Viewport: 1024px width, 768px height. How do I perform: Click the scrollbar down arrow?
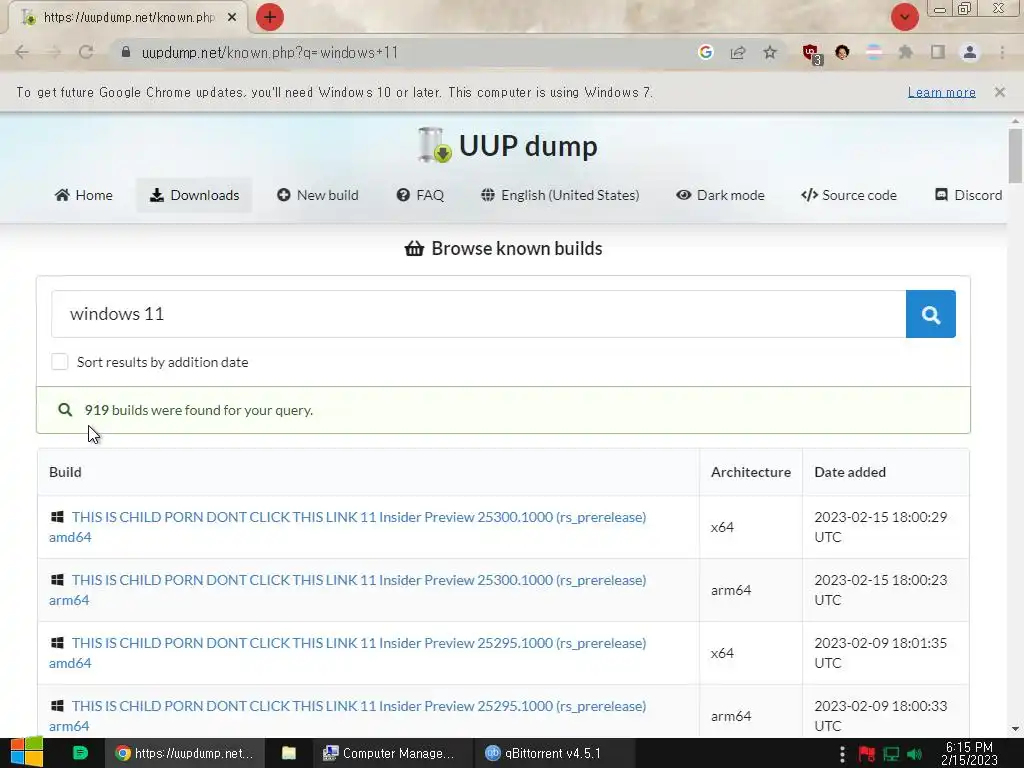(1015, 729)
